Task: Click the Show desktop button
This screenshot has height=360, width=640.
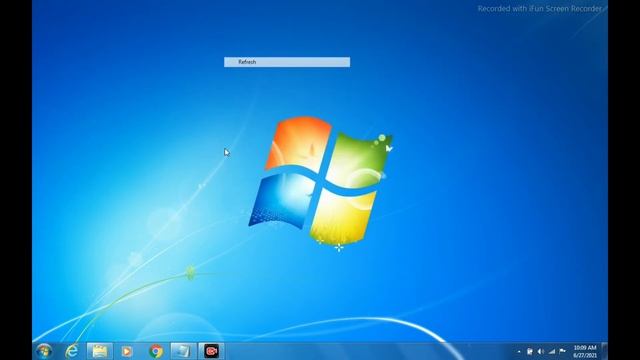Action: tap(604, 351)
